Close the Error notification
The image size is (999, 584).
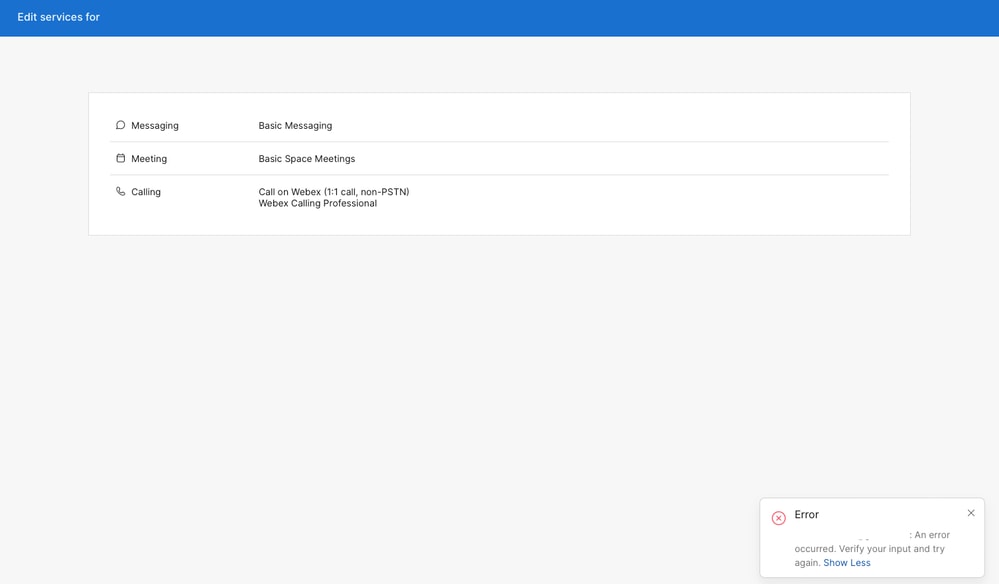click(971, 513)
